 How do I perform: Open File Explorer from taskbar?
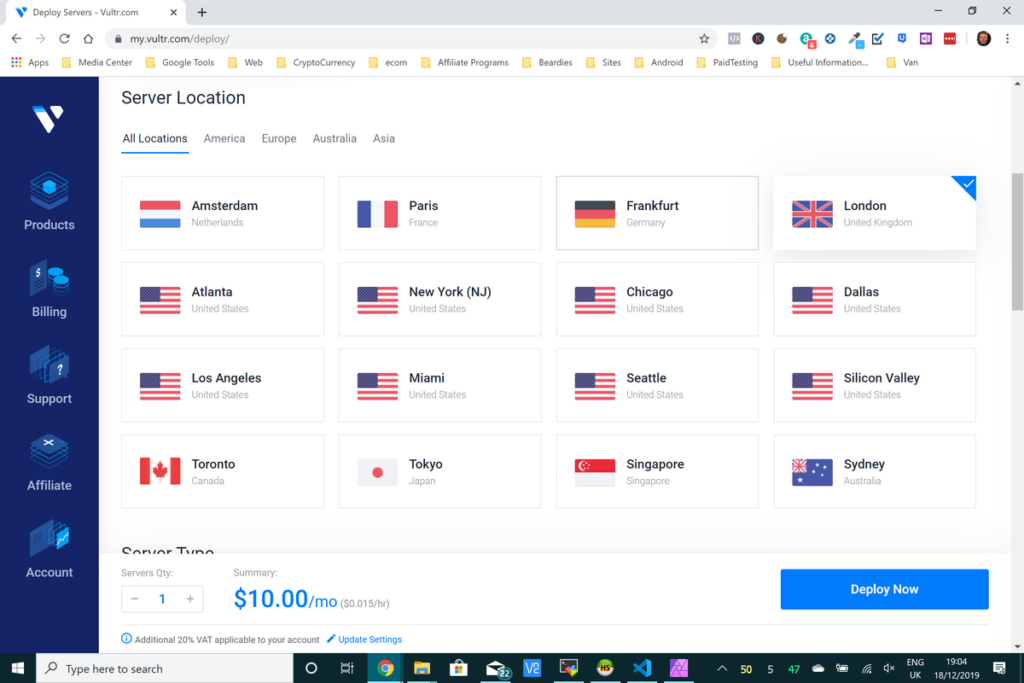pos(422,668)
